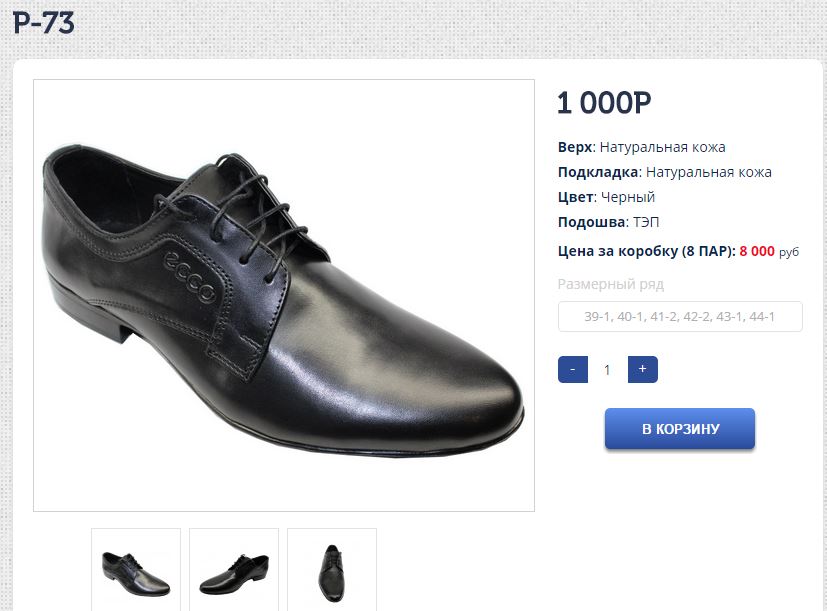This screenshot has height=611, width=827.
Task: Click the P-73 product title
Action: click(x=44, y=22)
